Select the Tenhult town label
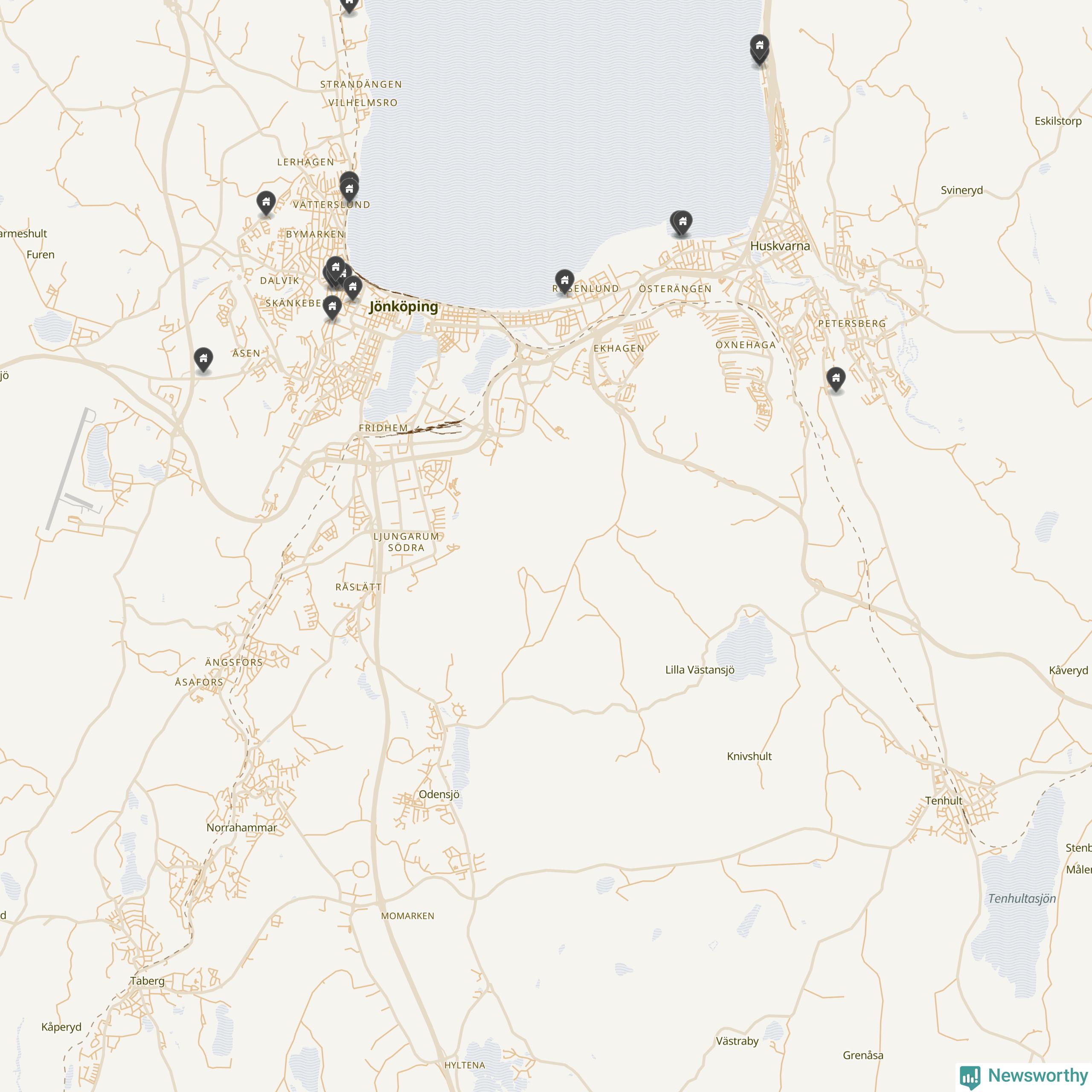This screenshot has width=1092, height=1092. click(x=944, y=801)
